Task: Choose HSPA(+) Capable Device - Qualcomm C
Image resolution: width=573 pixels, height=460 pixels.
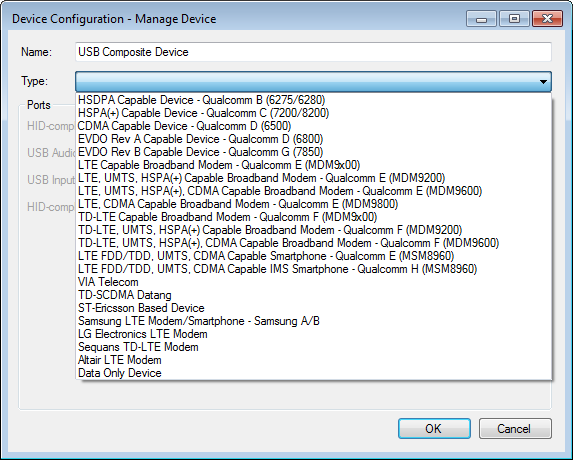Action: point(314,113)
